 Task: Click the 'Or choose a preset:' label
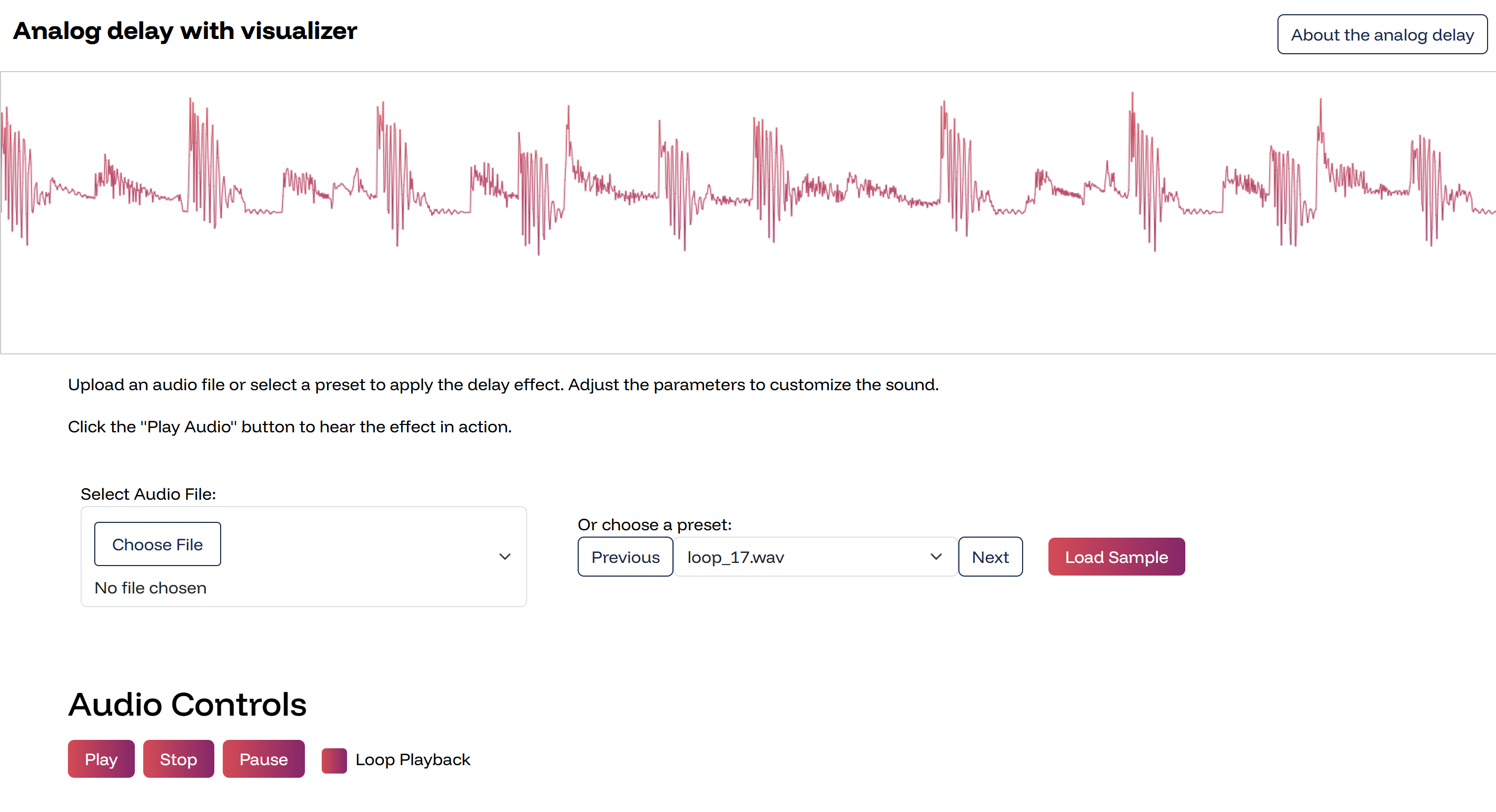point(655,524)
